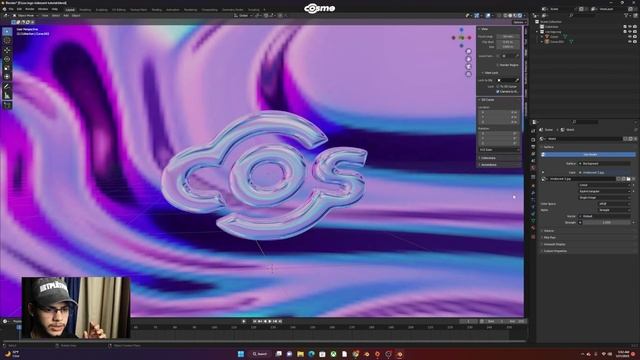
Task: Select the Add Cube tool
Action: coord(7,105)
